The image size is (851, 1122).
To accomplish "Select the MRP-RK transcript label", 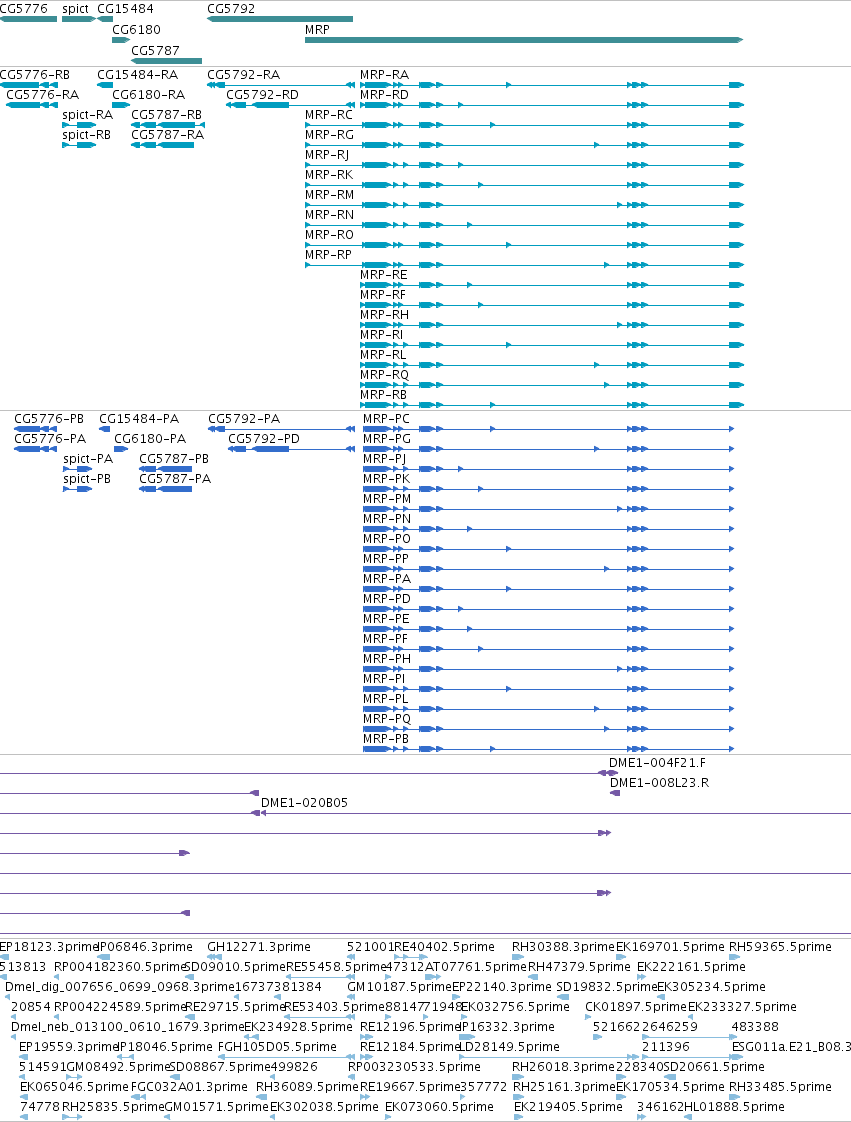I will pos(329,175).
